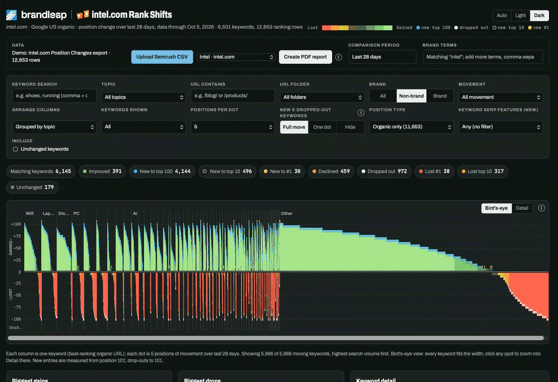The height and width of the screenshot is (382, 558).
Task: Switch theme to Light
Action: point(520,15)
